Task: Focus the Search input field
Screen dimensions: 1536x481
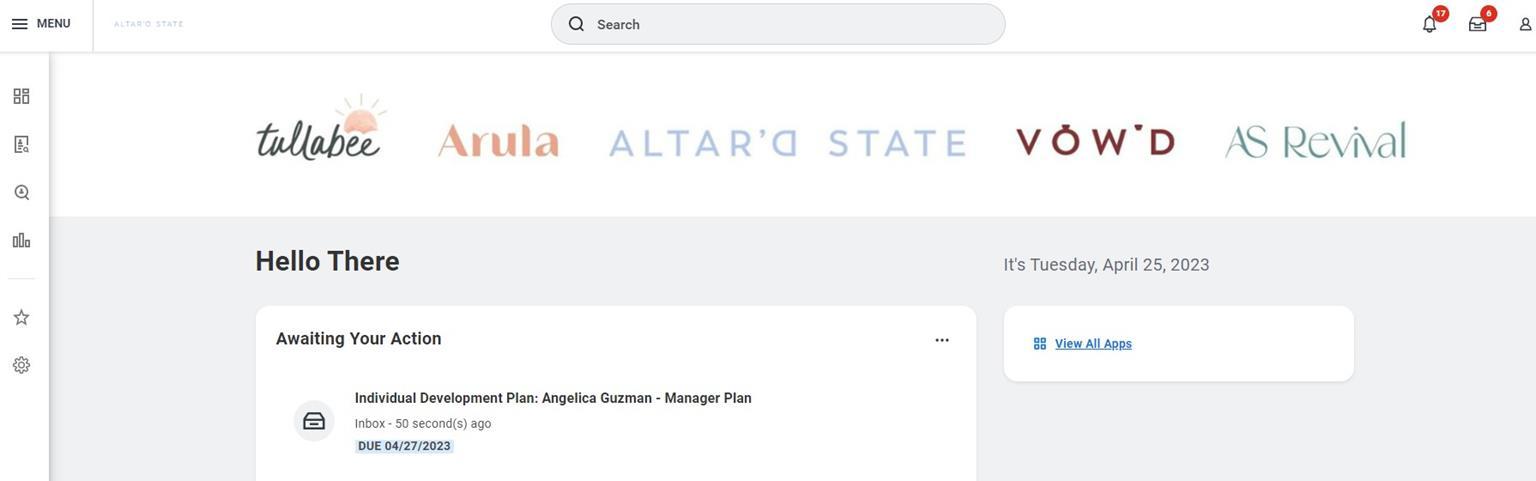Action: pyautogui.click(x=790, y=24)
